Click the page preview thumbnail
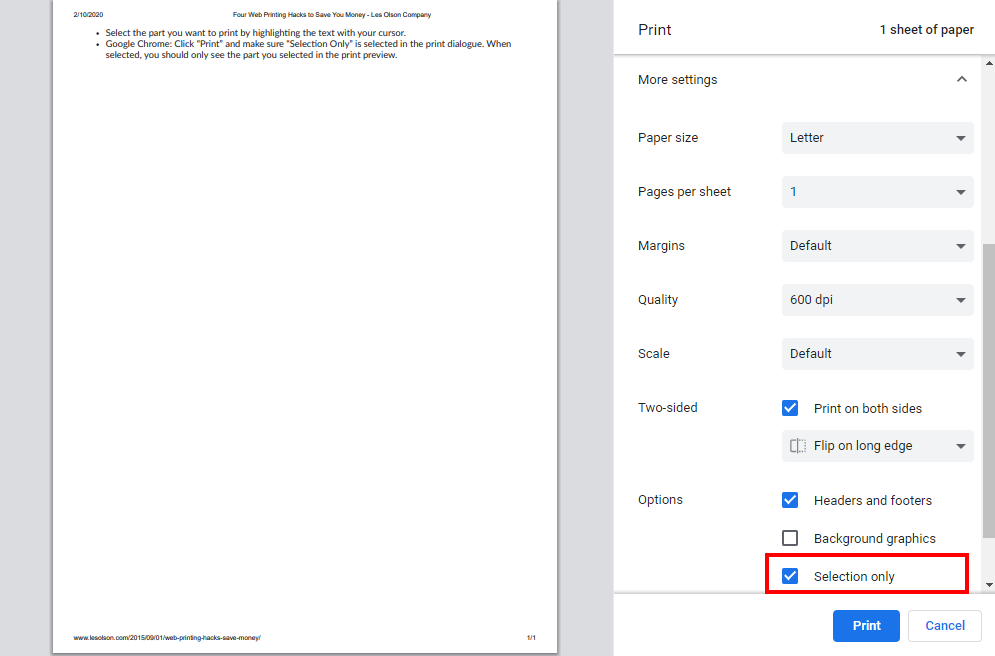Viewport: 995px width, 656px height. coord(305,326)
